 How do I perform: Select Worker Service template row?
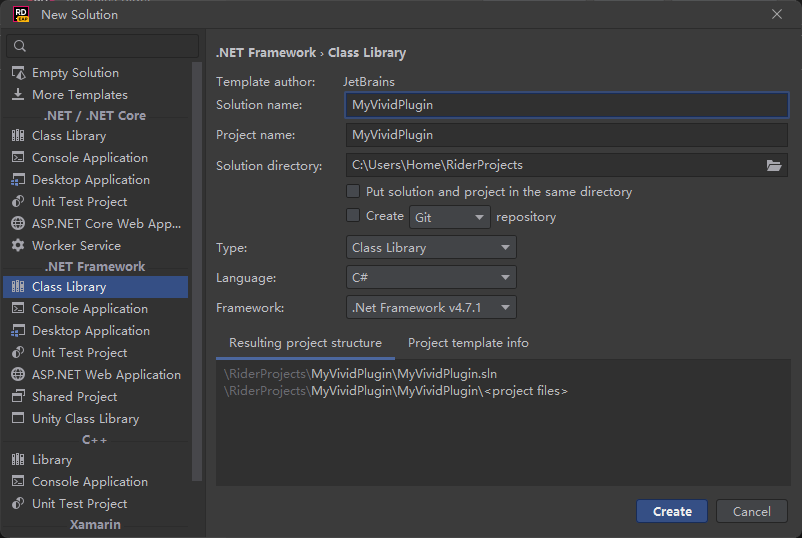(96, 245)
